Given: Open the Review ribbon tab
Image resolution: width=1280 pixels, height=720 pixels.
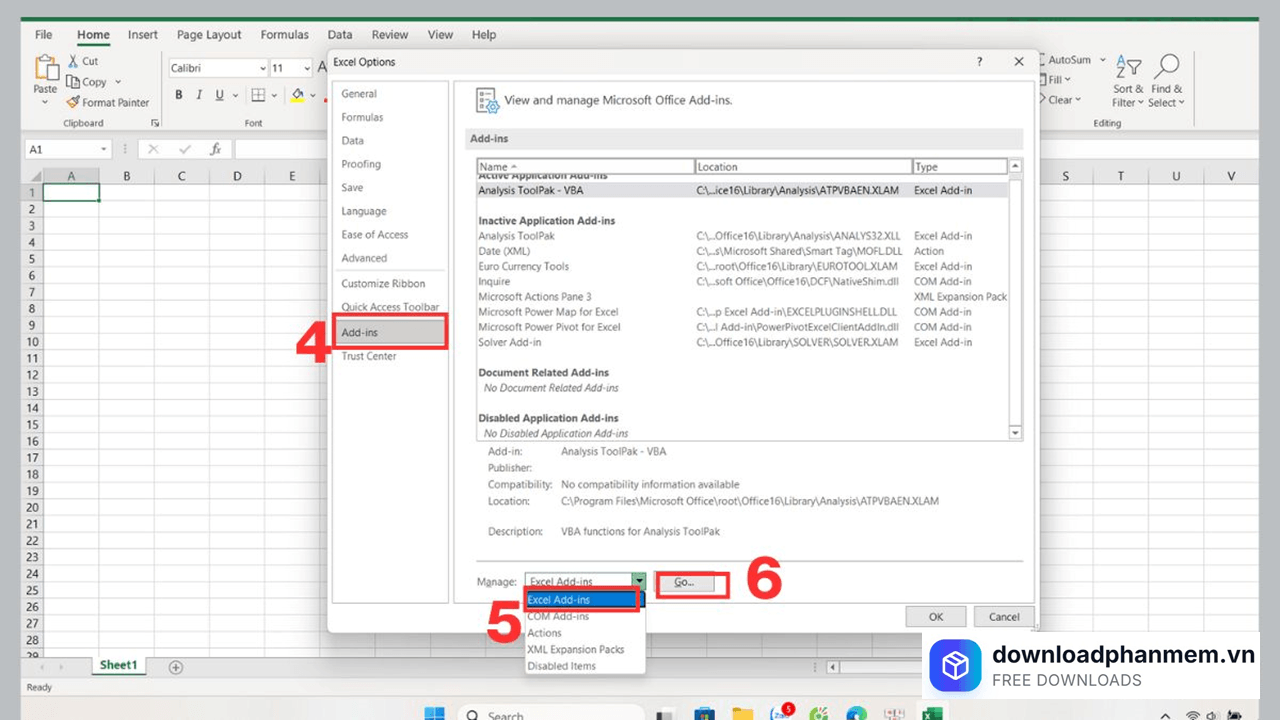Looking at the screenshot, I should point(390,34).
